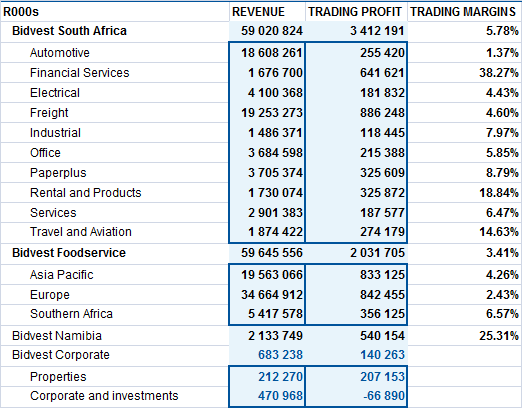Click trading profit value 3 412 191

377,31
